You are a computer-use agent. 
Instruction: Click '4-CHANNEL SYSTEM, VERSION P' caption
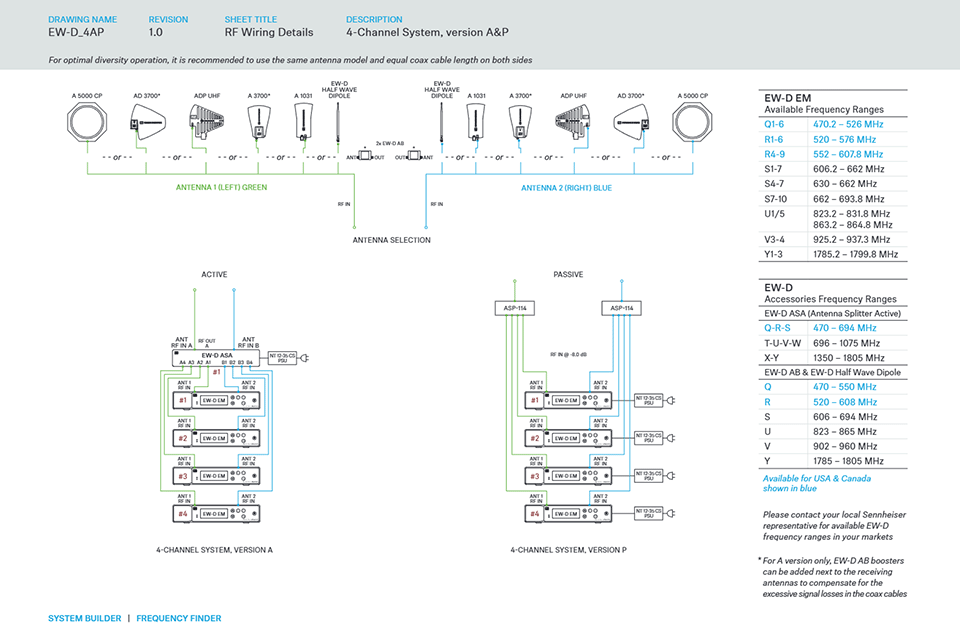click(569, 550)
